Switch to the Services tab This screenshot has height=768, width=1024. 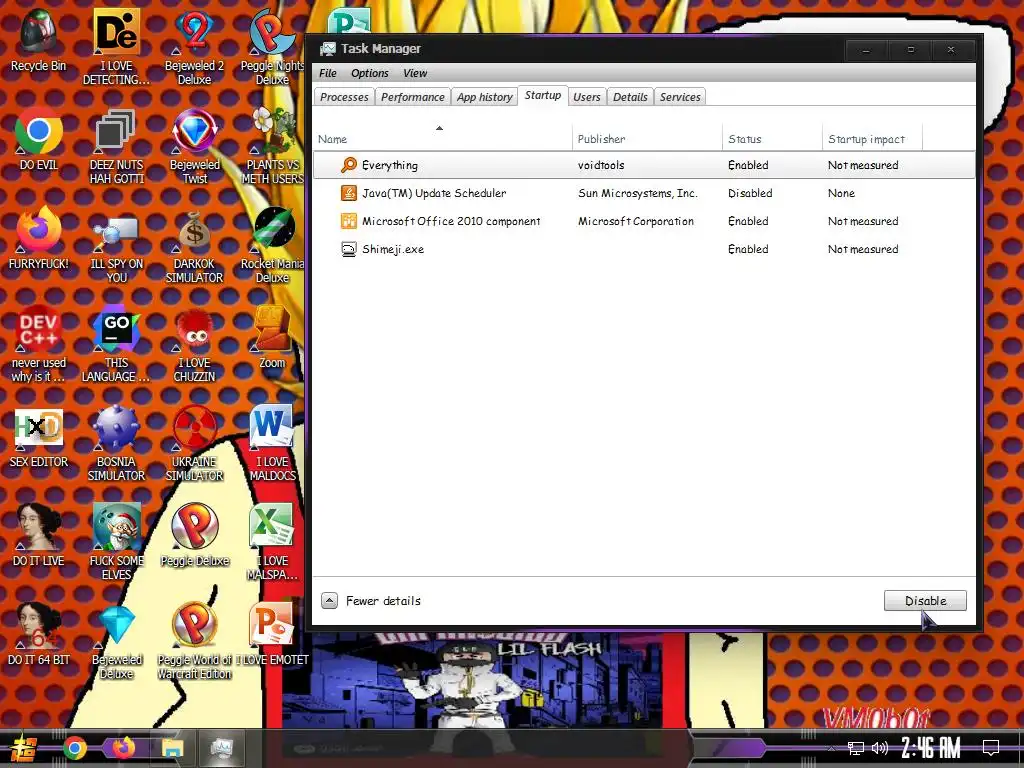[x=680, y=97]
